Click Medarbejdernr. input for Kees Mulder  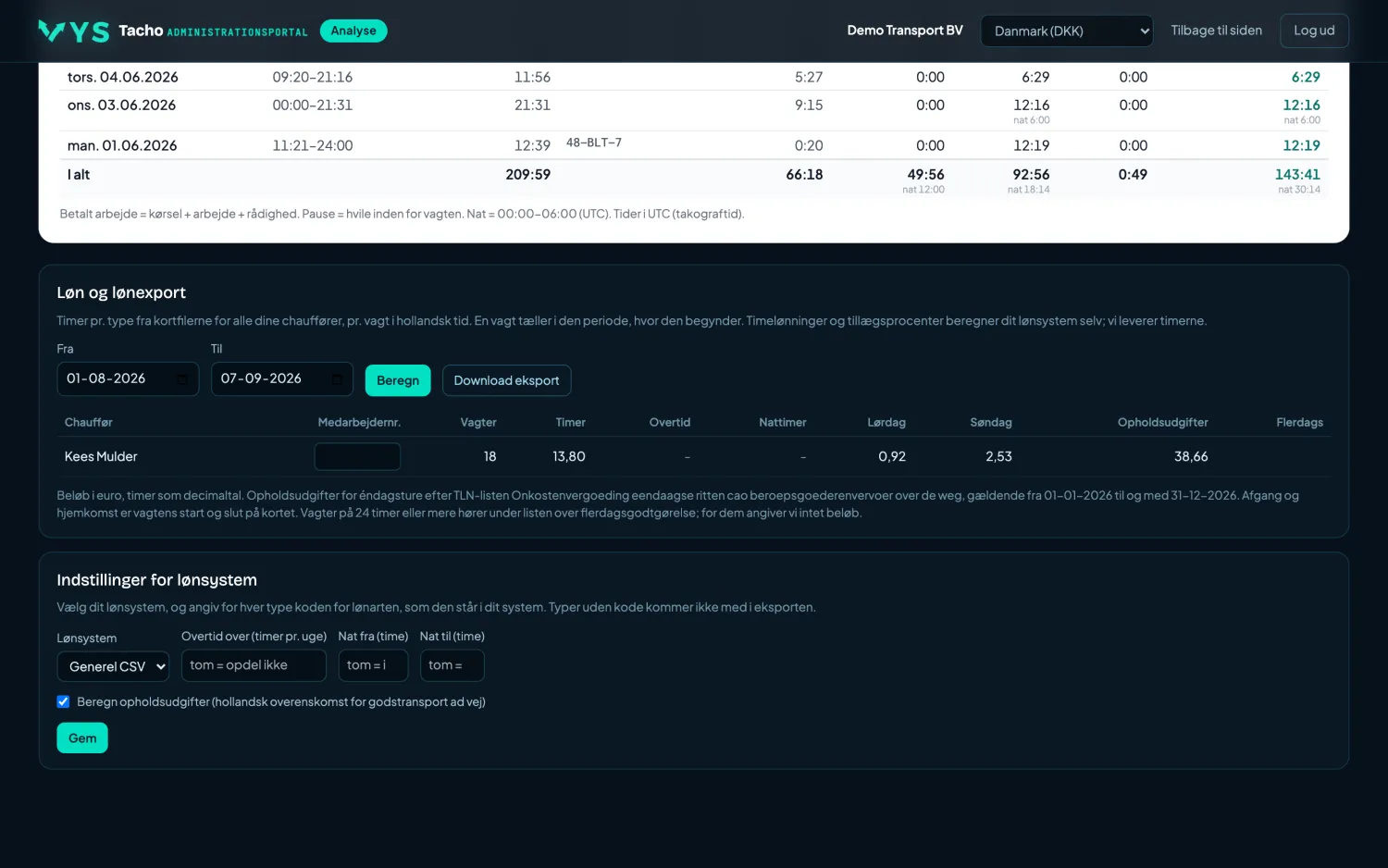click(357, 456)
